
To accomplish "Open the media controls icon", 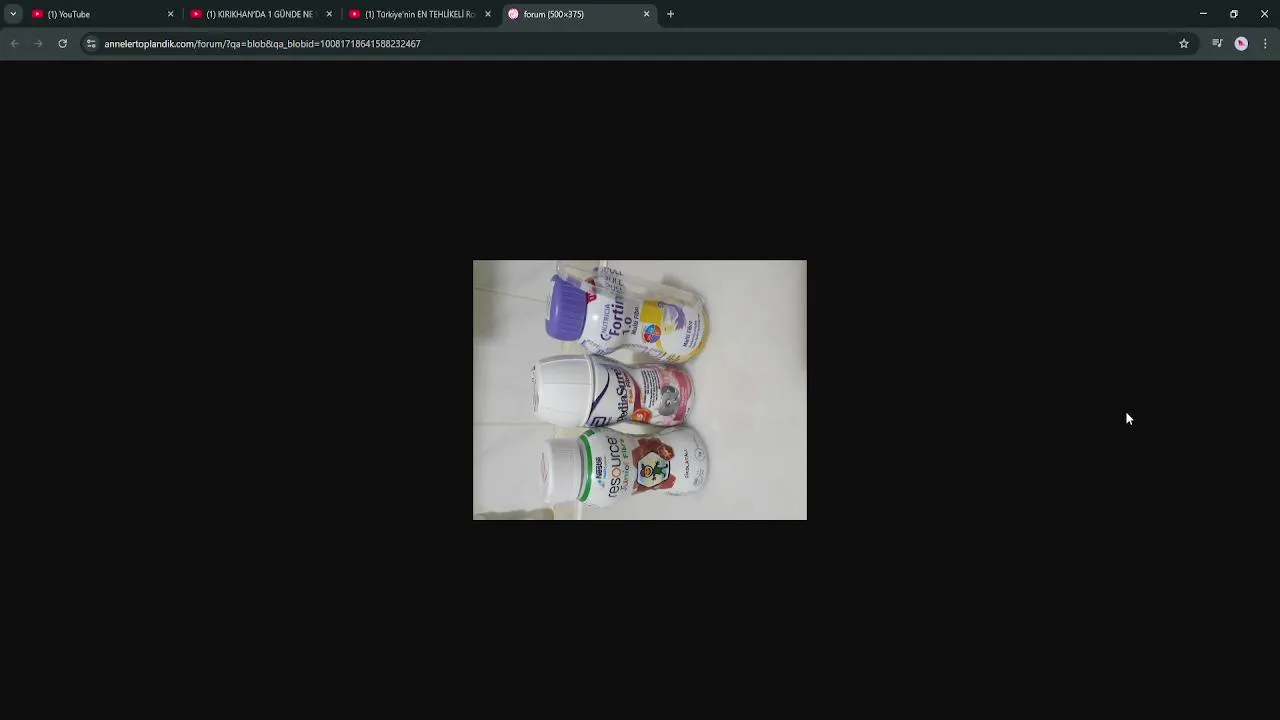I will pos(1217,44).
